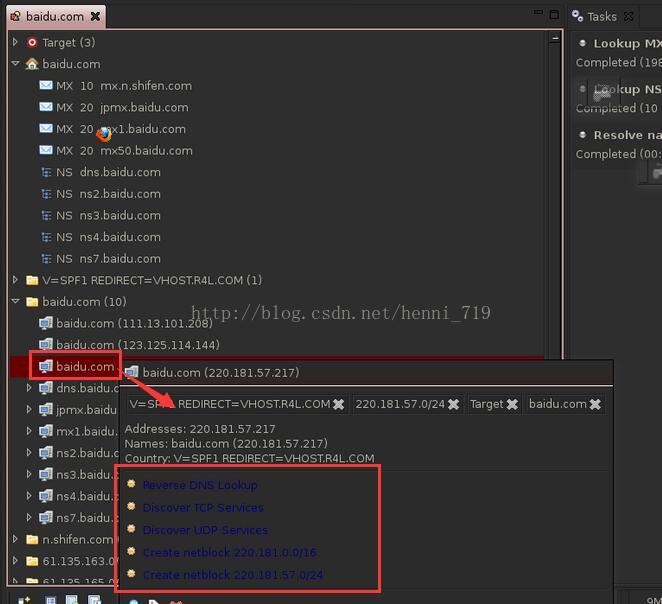Close the baidu.com editor tab
Image resolution: width=662 pixels, height=604 pixels.
(x=96, y=16)
